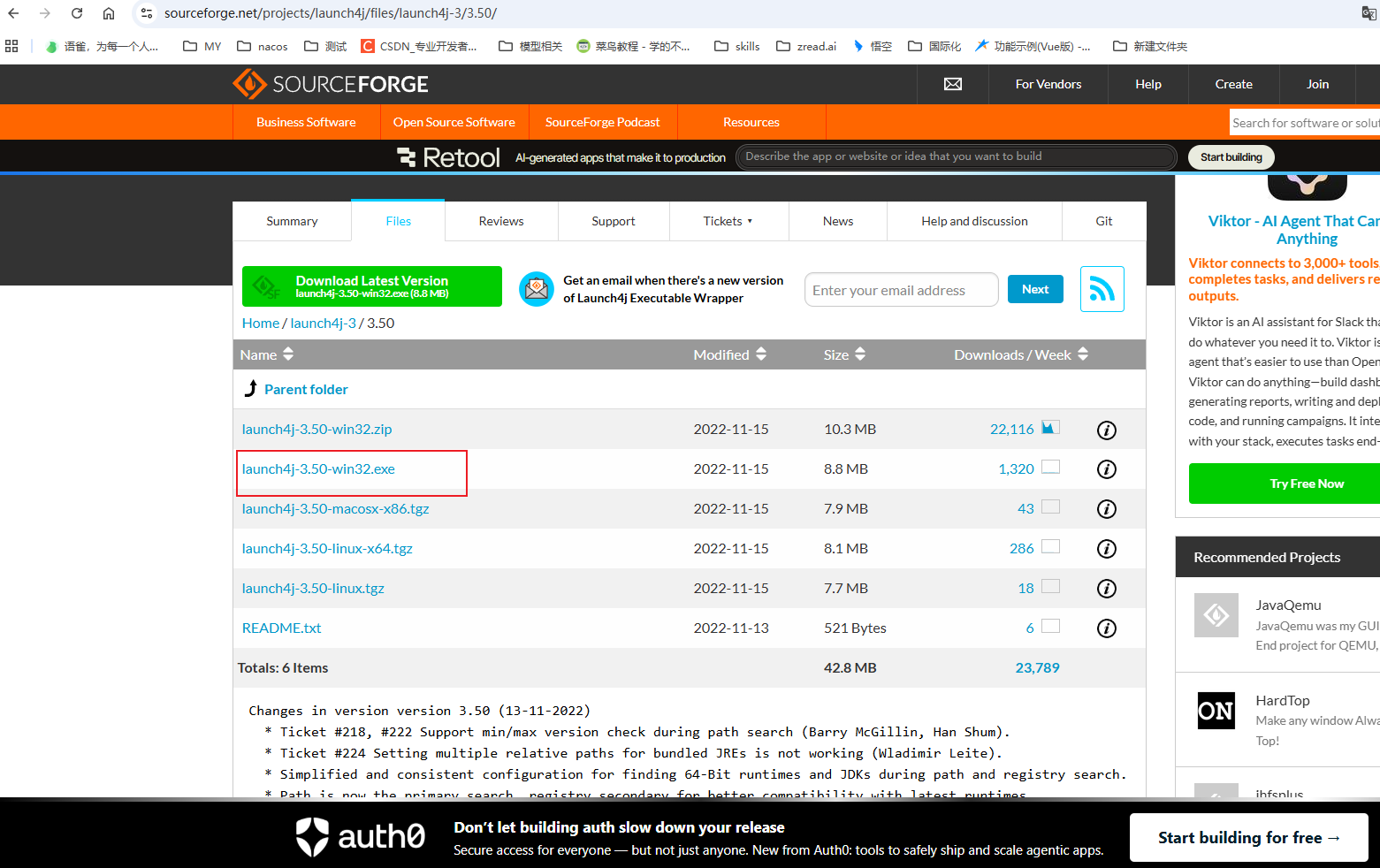1380x868 pixels.
Task: Expand the Tickets dropdown tab
Action: point(728,221)
